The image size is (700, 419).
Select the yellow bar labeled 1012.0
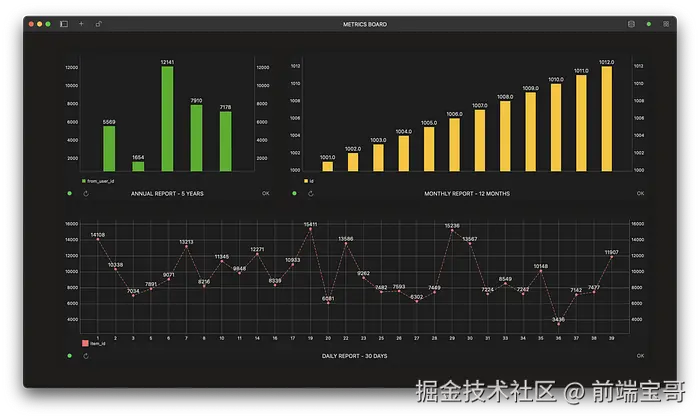pos(607,119)
